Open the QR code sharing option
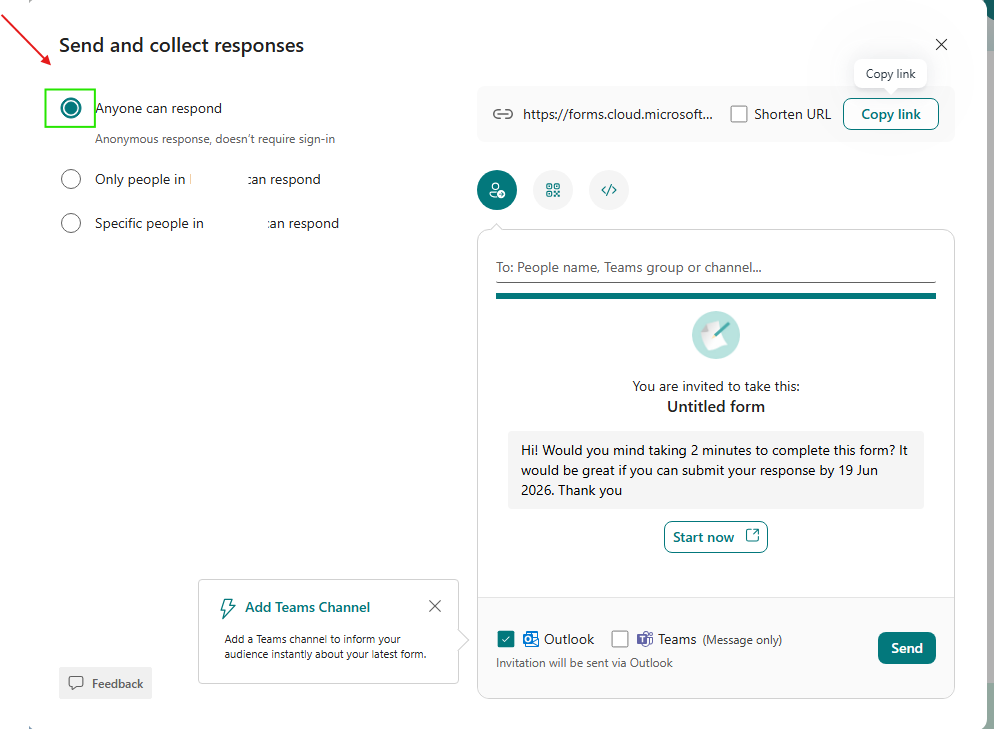The width and height of the screenshot is (994, 729). [x=553, y=190]
